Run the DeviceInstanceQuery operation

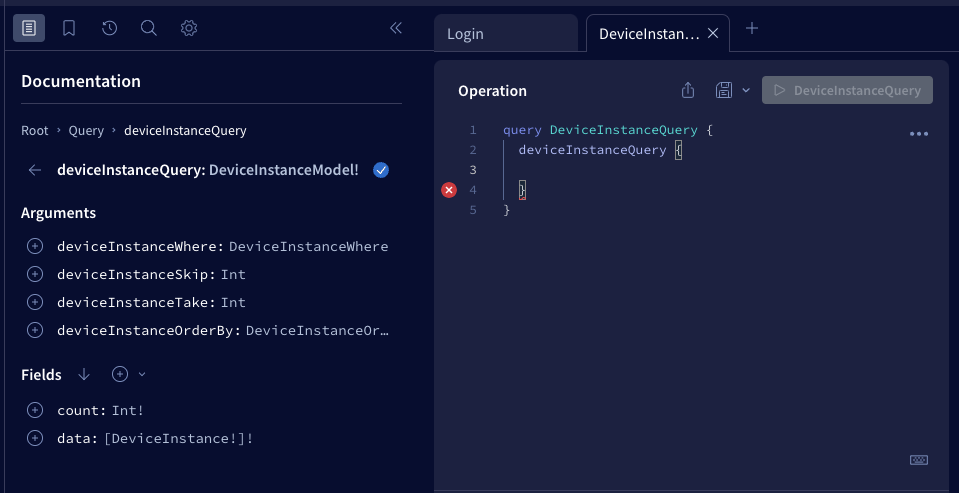(x=847, y=90)
